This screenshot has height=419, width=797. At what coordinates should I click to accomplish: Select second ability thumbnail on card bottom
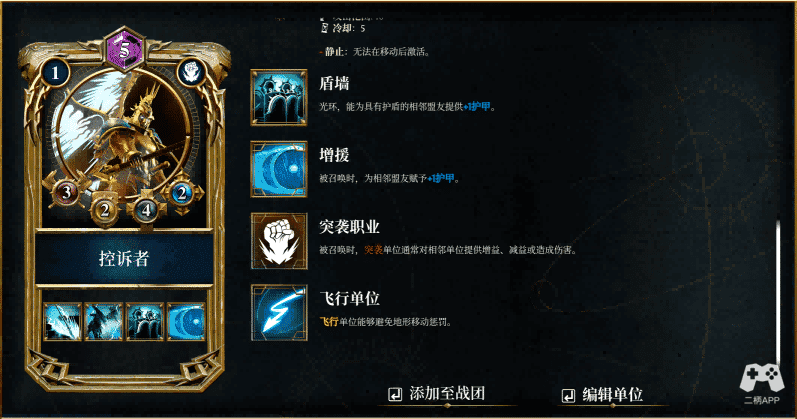pyautogui.click(x=104, y=321)
